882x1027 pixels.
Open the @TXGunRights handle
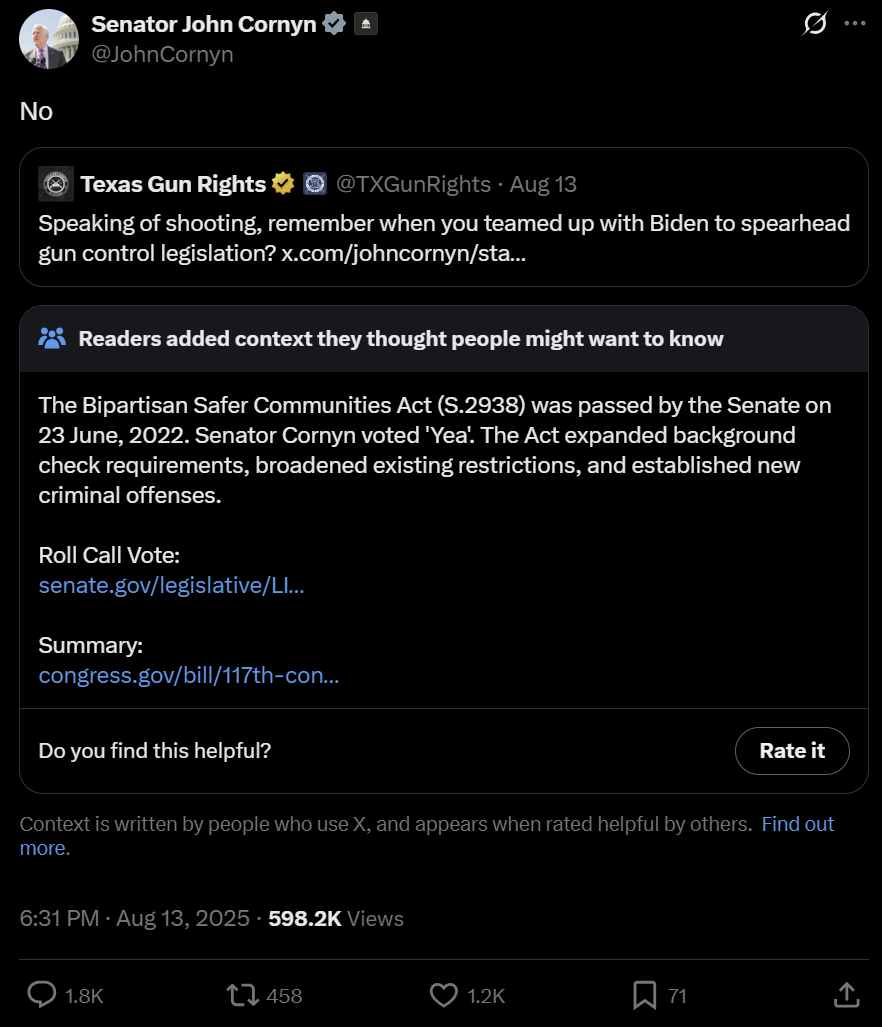click(413, 184)
